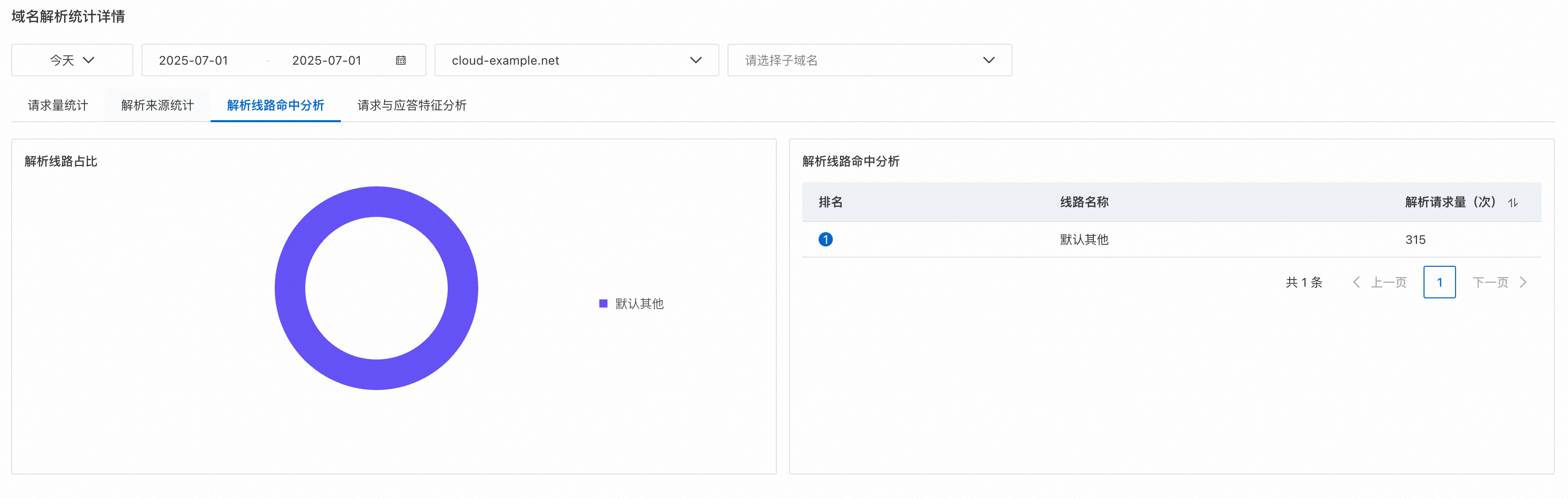
Task: Switch to the 解析来源统计 tab
Action: (x=157, y=105)
